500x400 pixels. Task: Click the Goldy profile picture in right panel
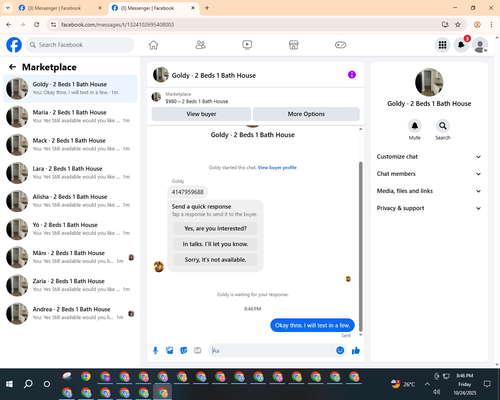pyautogui.click(x=429, y=82)
